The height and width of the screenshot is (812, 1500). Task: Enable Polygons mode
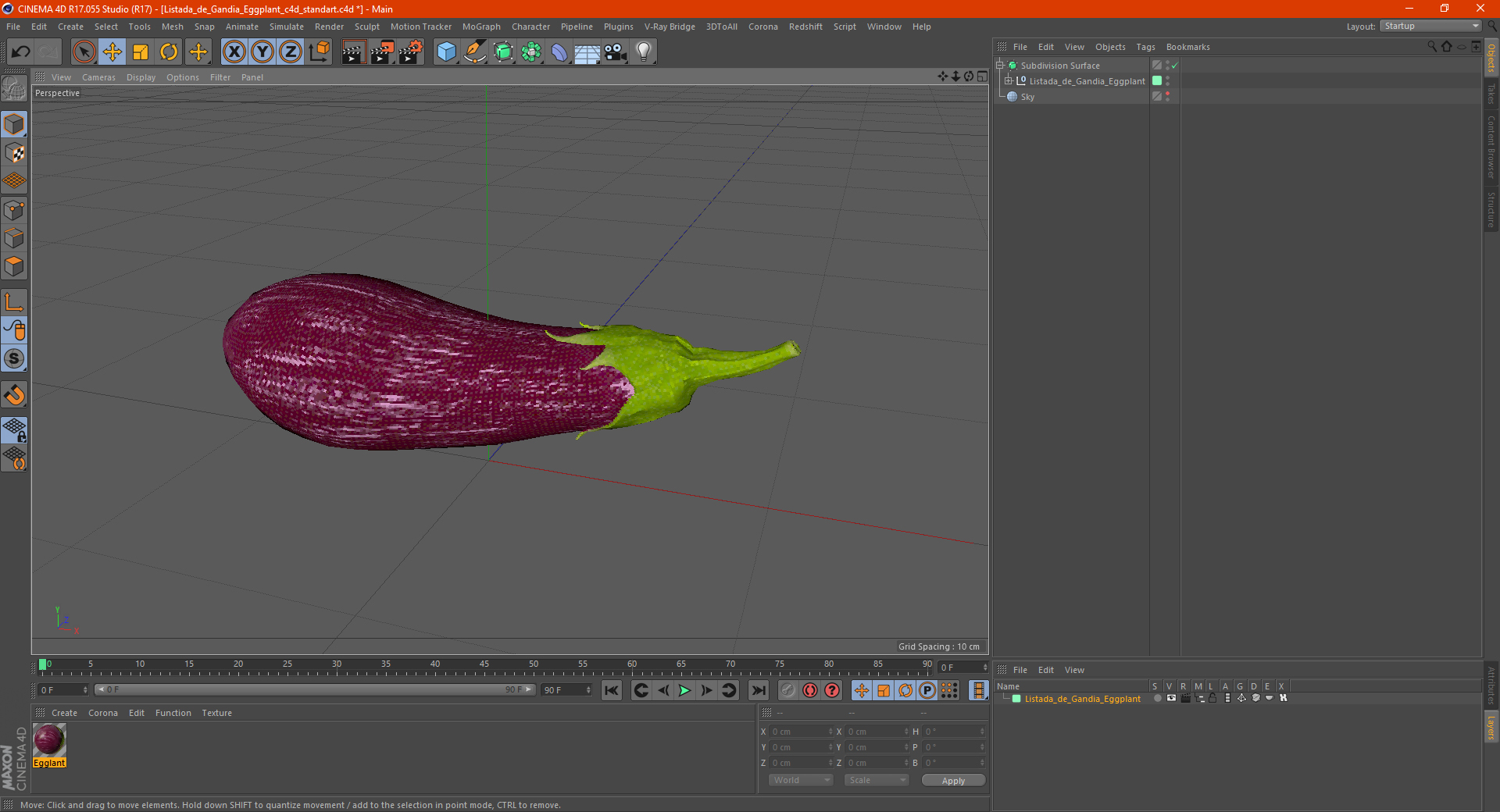click(14, 266)
